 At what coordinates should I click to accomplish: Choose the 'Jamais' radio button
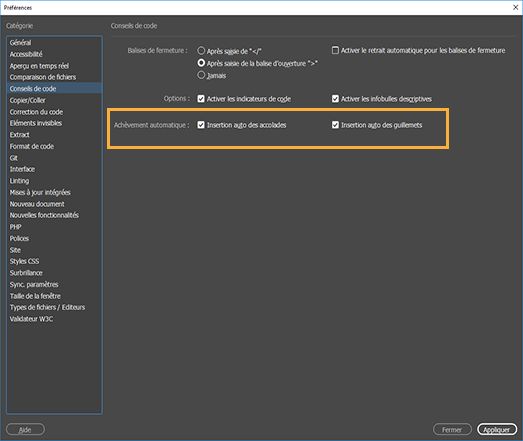pyautogui.click(x=201, y=75)
